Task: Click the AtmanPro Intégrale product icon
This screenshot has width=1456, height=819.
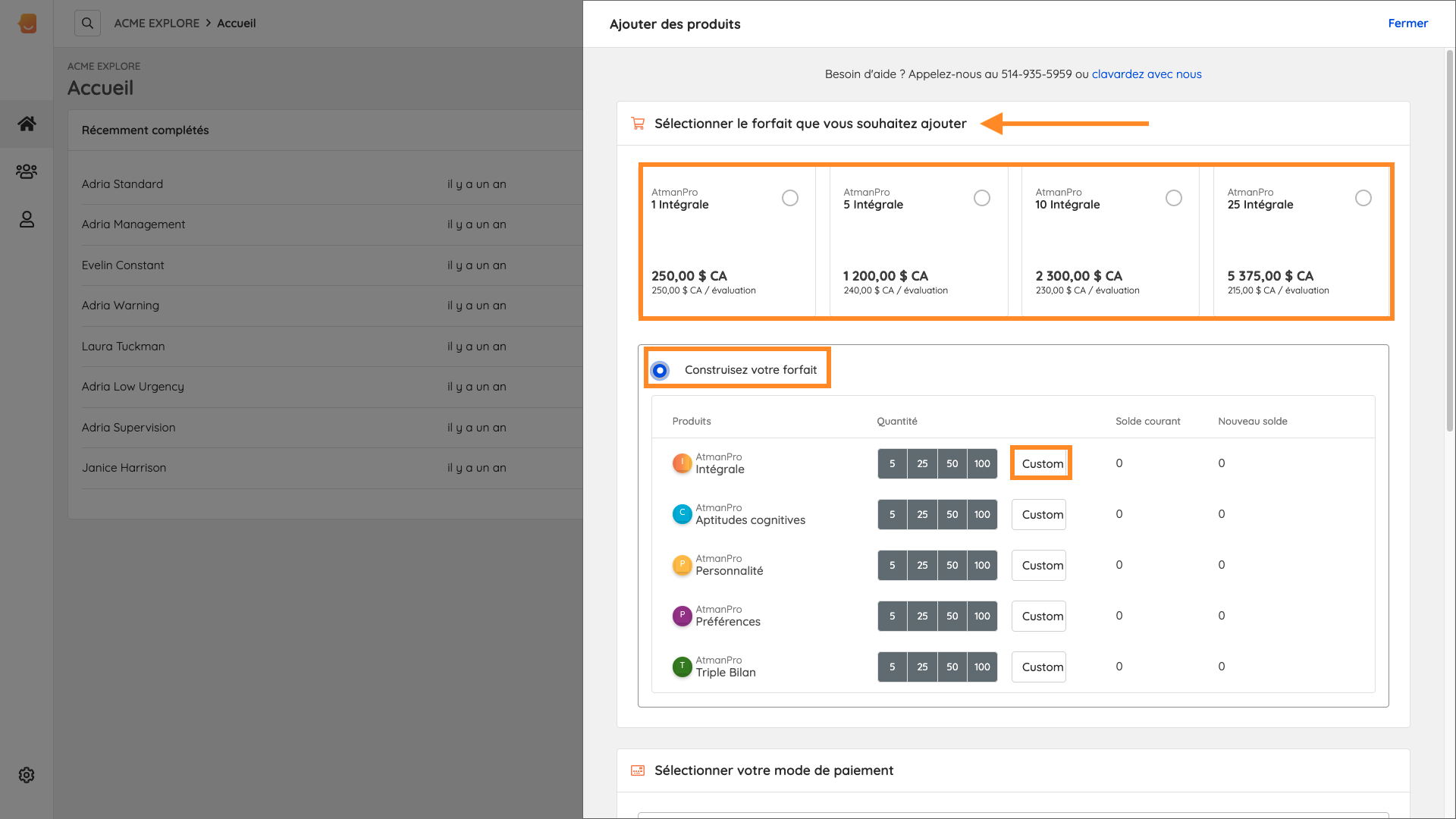Action: point(682,463)
